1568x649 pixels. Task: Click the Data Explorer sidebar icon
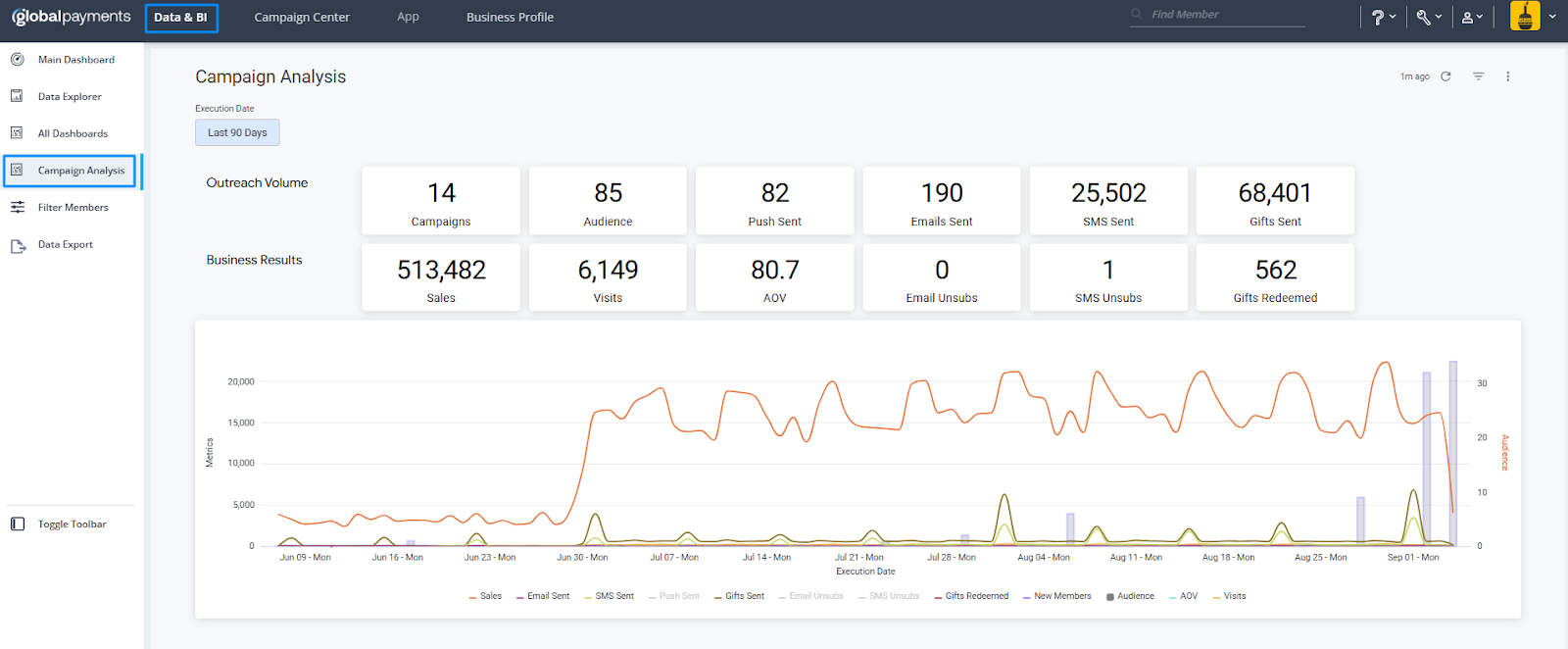[x=17, y=96]
